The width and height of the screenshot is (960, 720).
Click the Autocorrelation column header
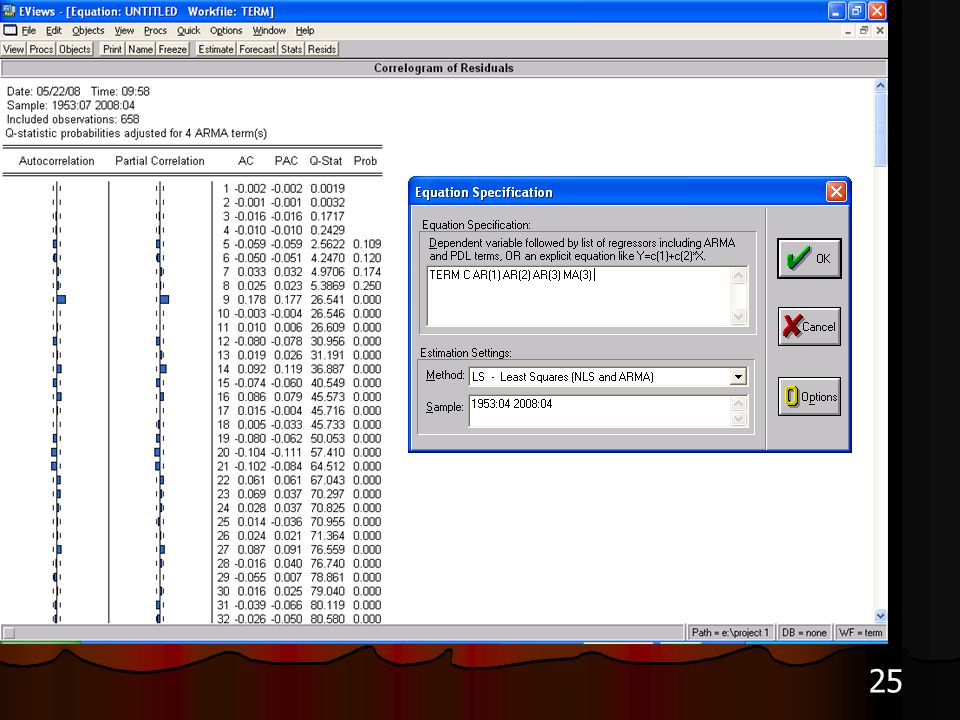[x=56, y=161]
